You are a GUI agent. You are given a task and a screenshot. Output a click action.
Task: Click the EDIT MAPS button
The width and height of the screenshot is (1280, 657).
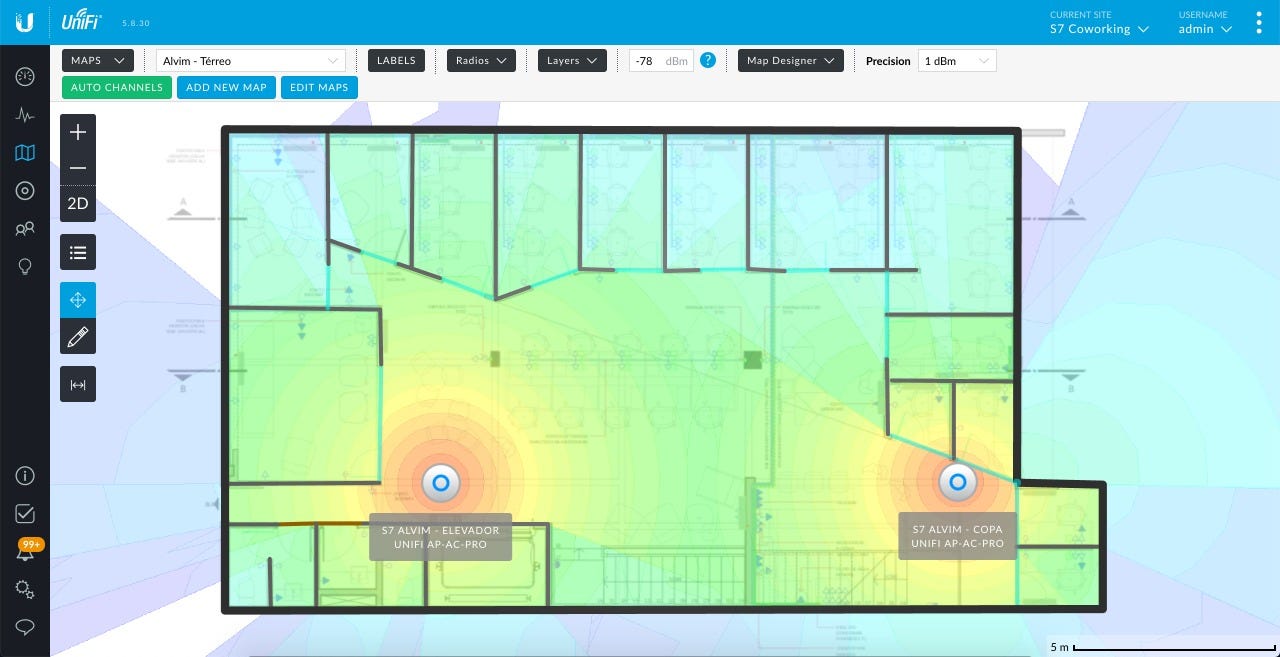319,87
